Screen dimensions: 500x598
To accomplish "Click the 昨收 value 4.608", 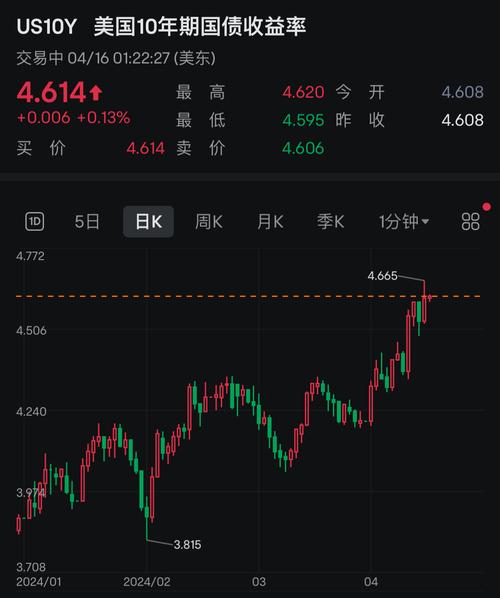I will pyautogui.click(x=463, y=120).
